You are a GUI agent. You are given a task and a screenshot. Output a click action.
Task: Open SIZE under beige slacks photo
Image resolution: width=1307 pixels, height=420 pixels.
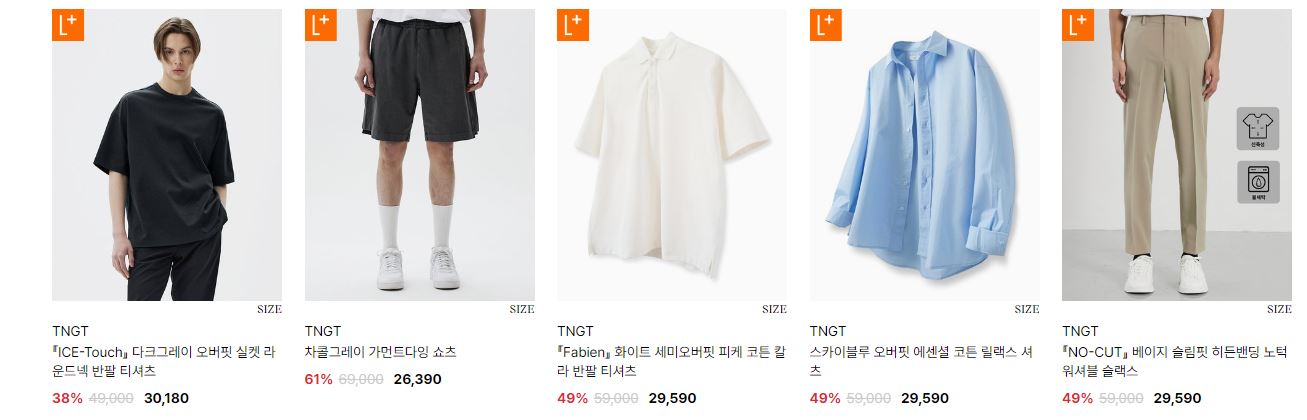click(1279, 309)
